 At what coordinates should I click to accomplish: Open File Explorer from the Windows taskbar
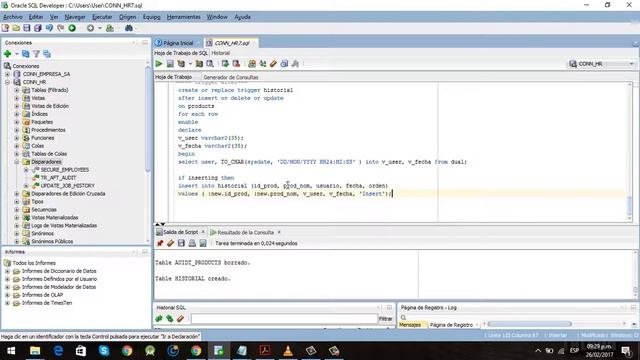coord(35,351)
